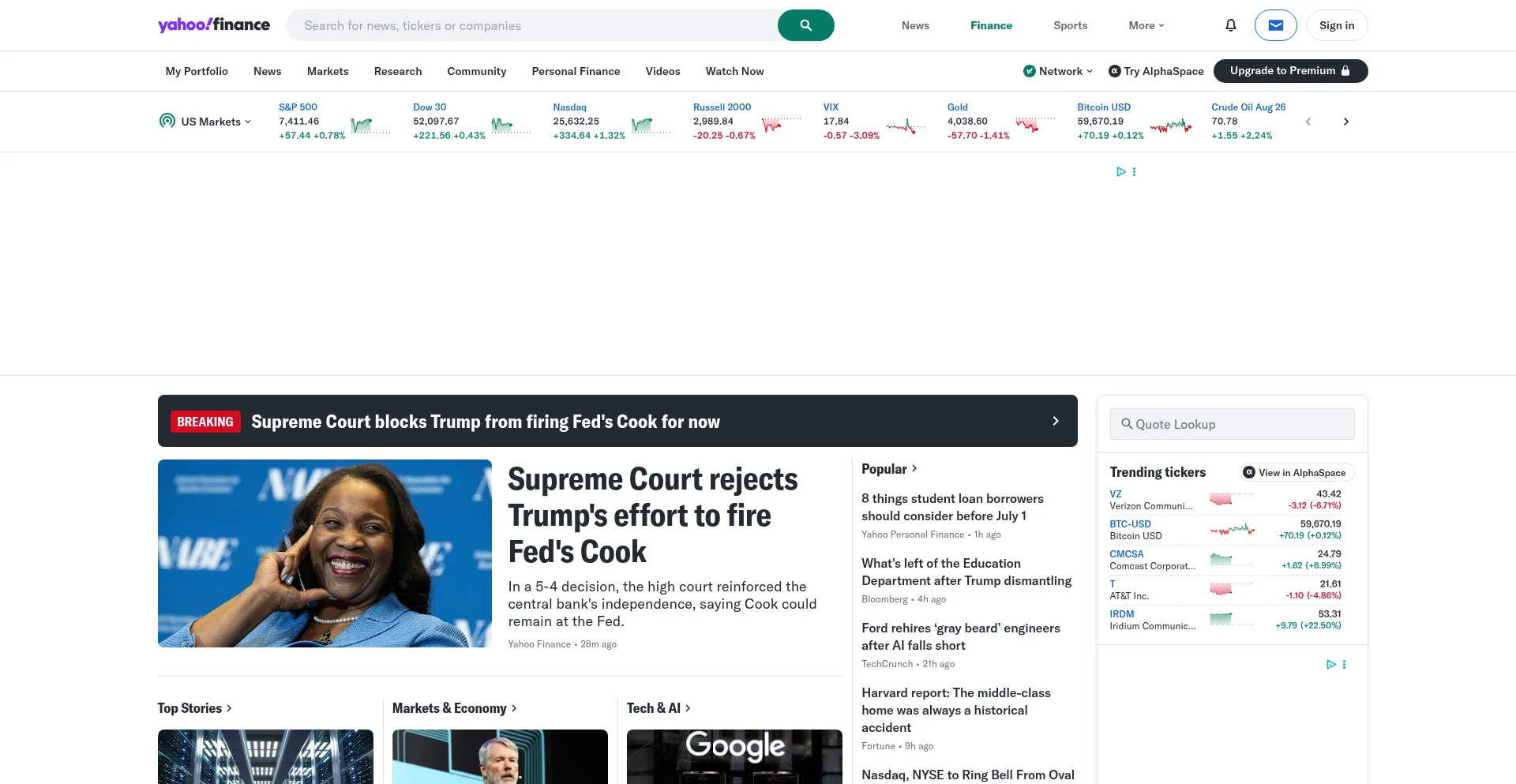The image size is (1516, 784).
Task: Open the Supreme Court rejects Trump's effort headline
Action: pyautogui.click(x=653, y=516)
